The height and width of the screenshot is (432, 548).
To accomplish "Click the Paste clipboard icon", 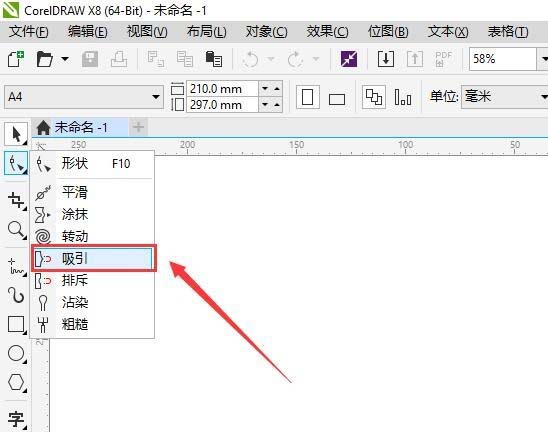I will [214, 59].
